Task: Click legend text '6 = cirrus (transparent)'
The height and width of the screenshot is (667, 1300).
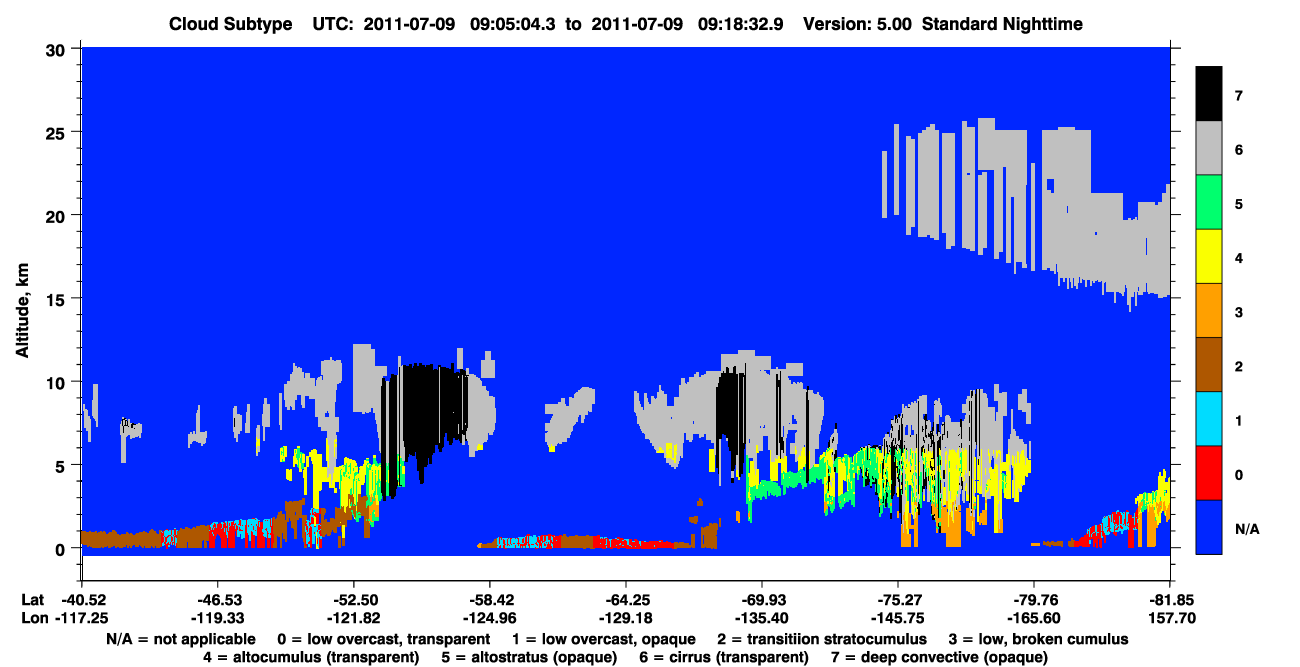Action: 725,658
